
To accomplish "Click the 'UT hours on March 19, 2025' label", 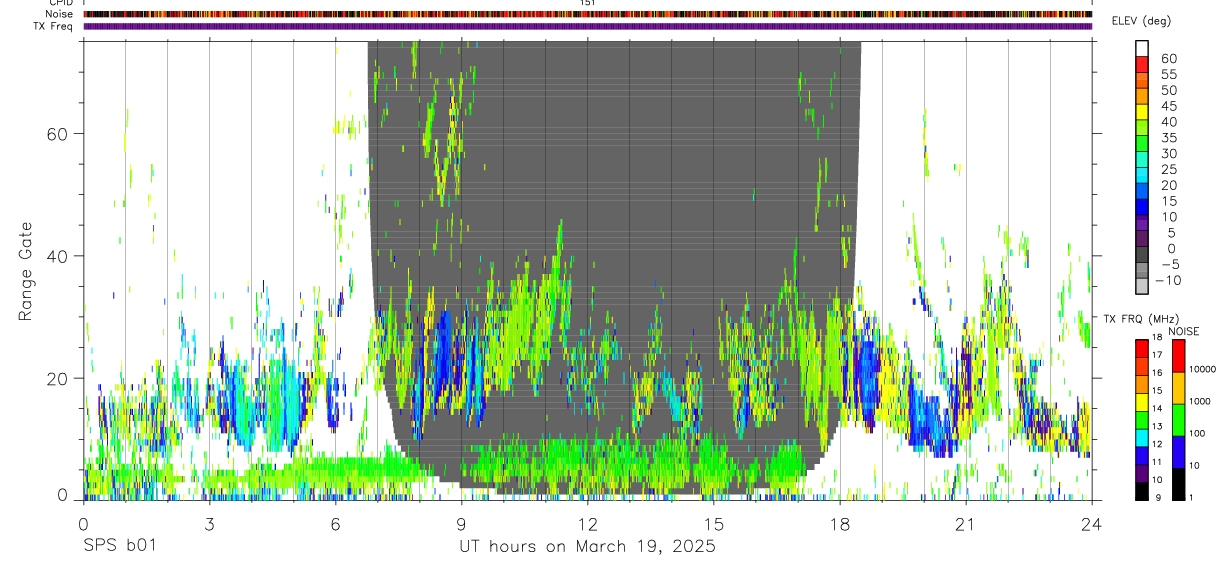I will point(587,547).
